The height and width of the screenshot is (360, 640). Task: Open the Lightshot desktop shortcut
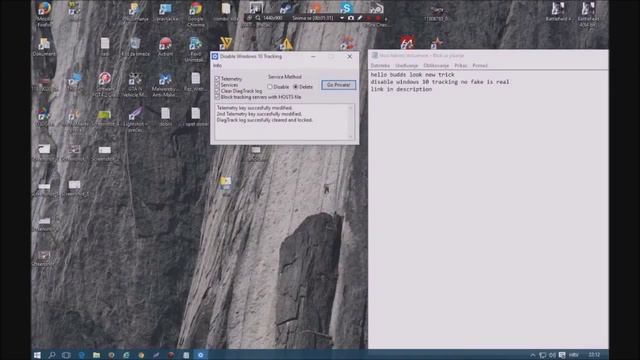[x=135, y=120]
